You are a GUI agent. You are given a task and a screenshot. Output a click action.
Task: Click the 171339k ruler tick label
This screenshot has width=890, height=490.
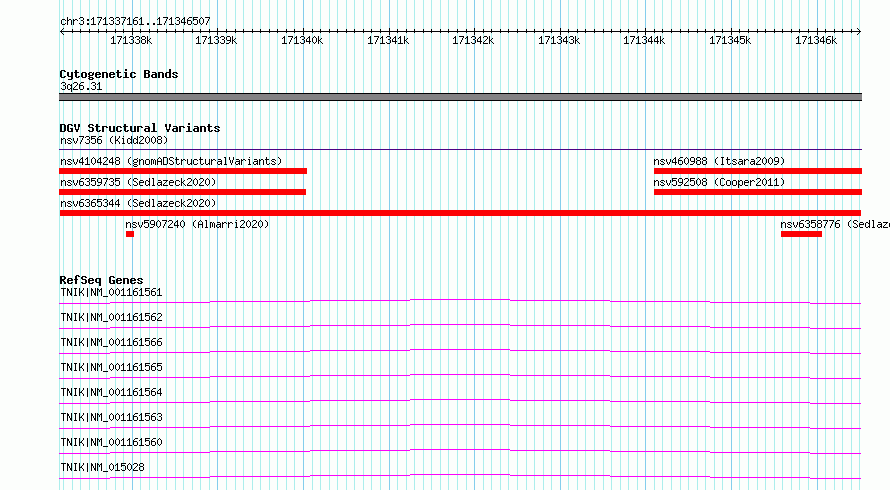pos(216,40)
